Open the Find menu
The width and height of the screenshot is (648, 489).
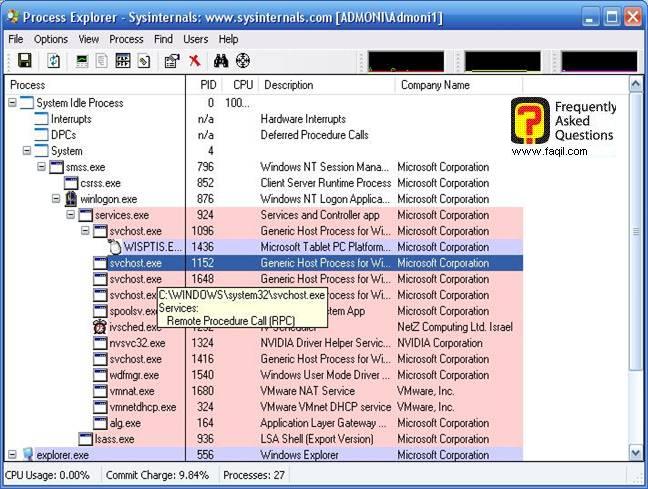pos(163,39)
